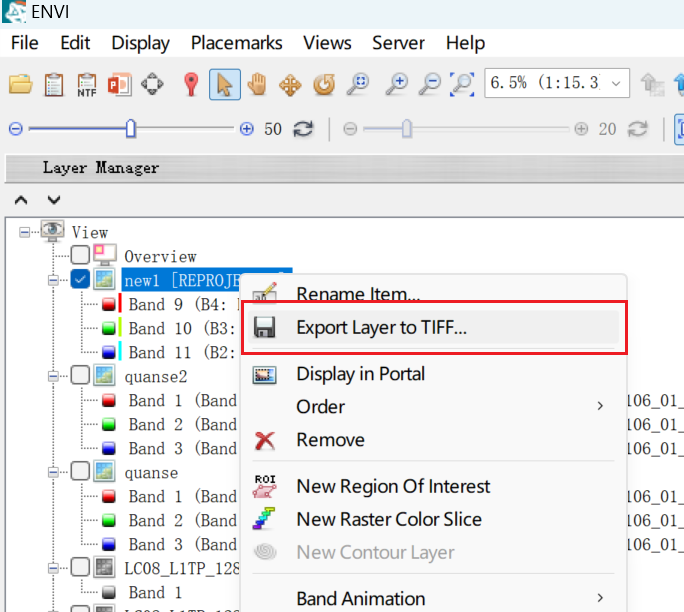The image size is (684, 612).
Task: Click the Layer Manager panel title
Action: [x=101, y=168]
